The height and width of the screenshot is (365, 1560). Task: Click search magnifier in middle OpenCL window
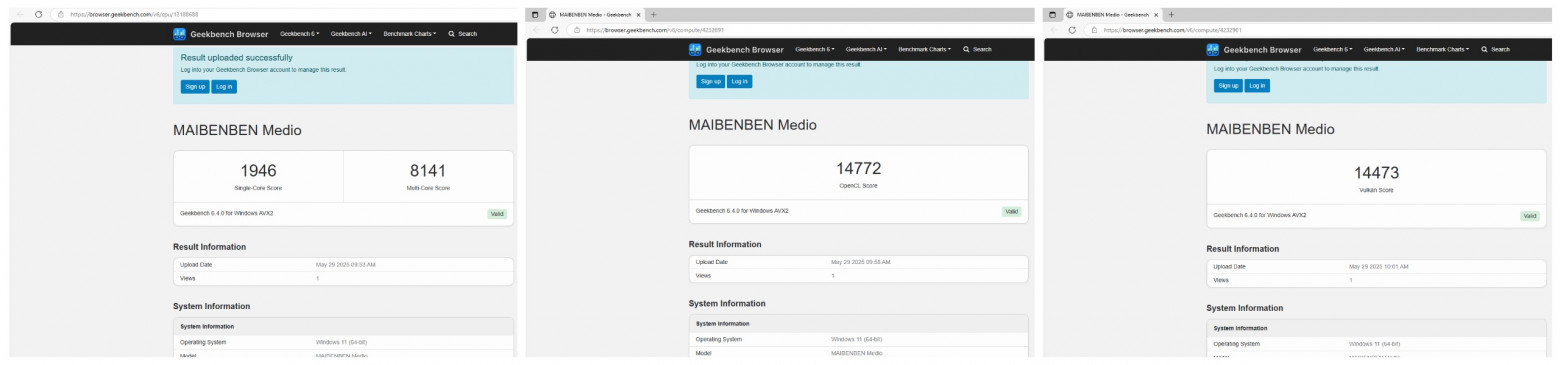966,49
